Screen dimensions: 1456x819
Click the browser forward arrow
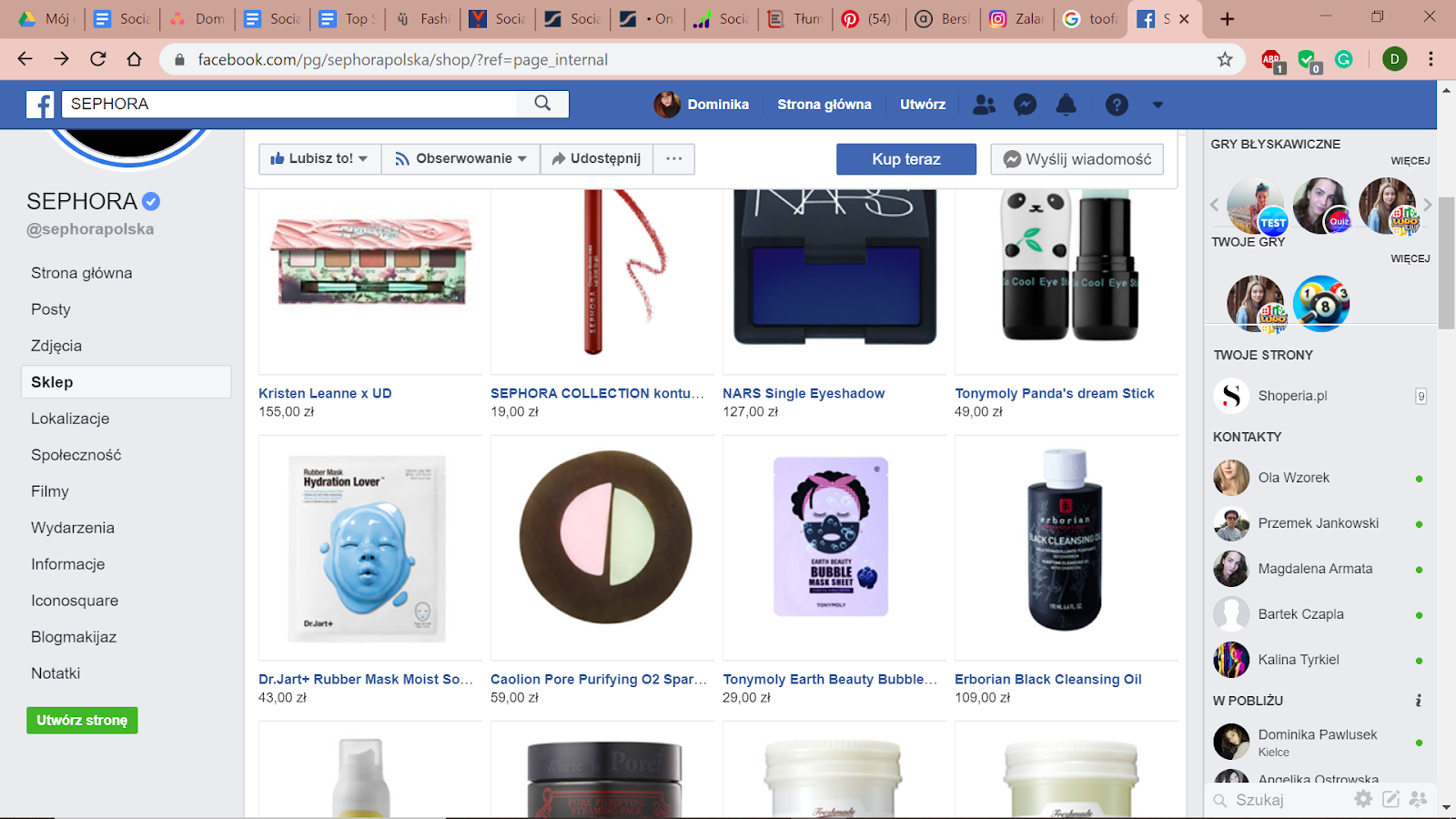coord(61,59)
